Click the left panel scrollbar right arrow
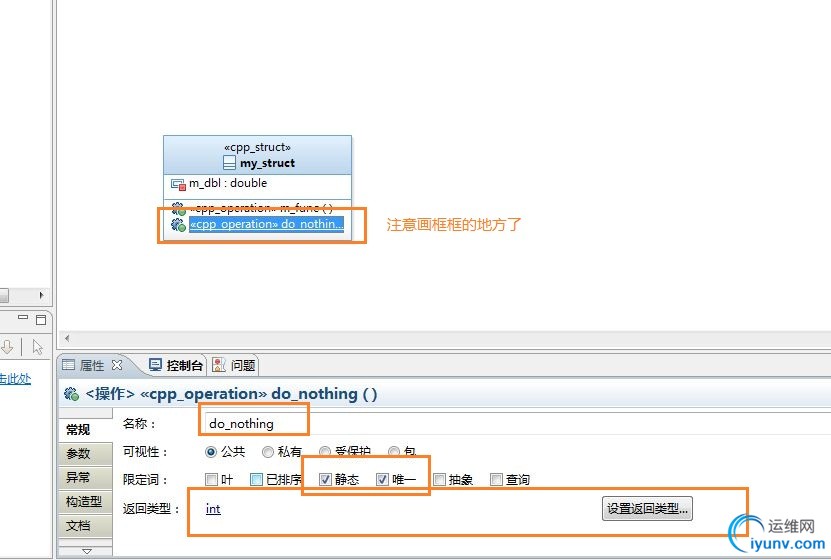This screenshot has height=560, width=831. (x=41, y=295)
